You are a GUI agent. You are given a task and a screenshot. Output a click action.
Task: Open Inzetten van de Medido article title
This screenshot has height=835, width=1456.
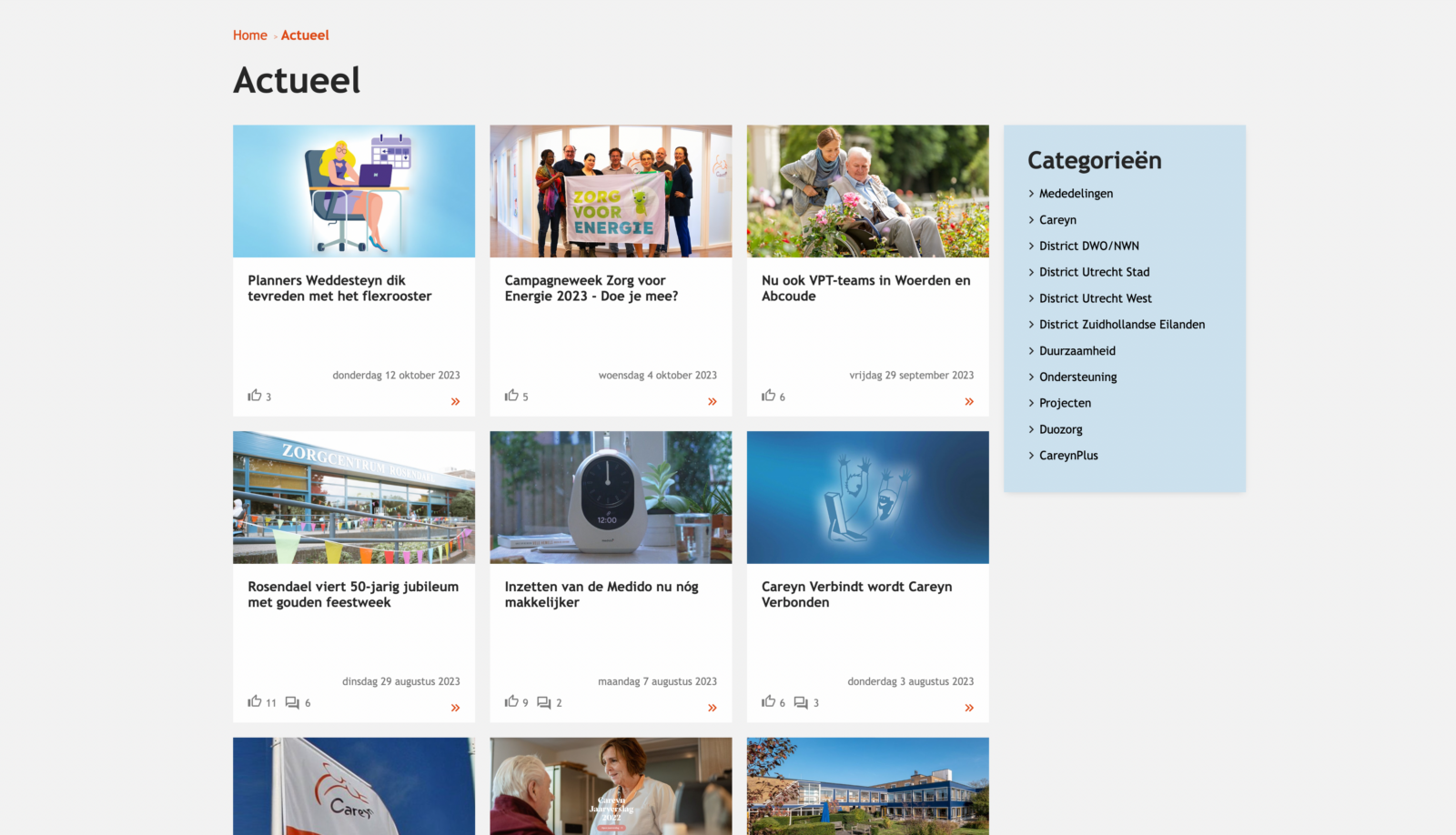click(x=602, y=595)
